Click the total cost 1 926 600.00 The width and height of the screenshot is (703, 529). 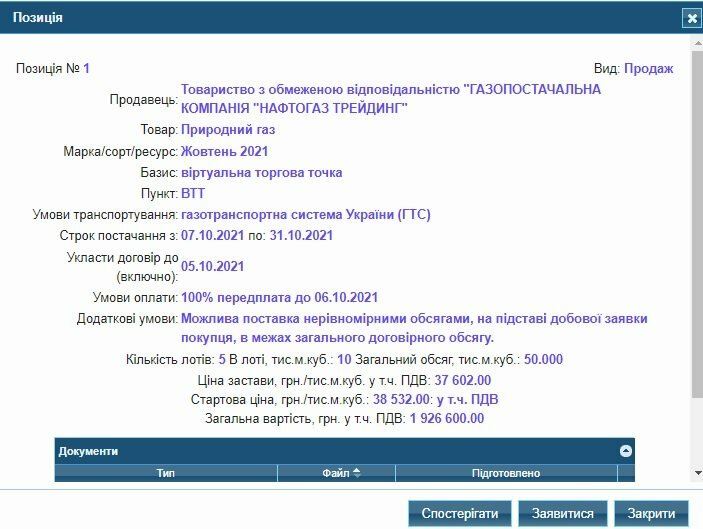pos(447,418)
